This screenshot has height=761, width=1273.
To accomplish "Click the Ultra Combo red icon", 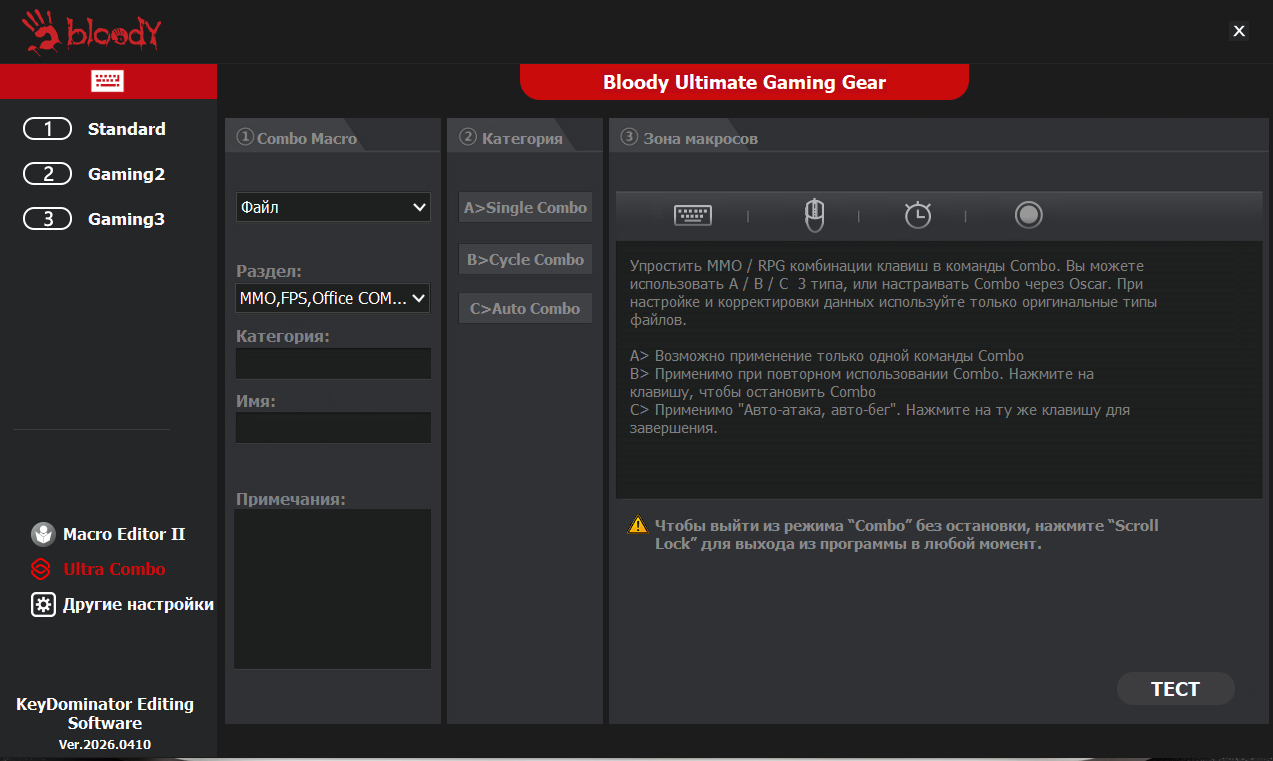I will pyautogui.click(x=42, y=569).
